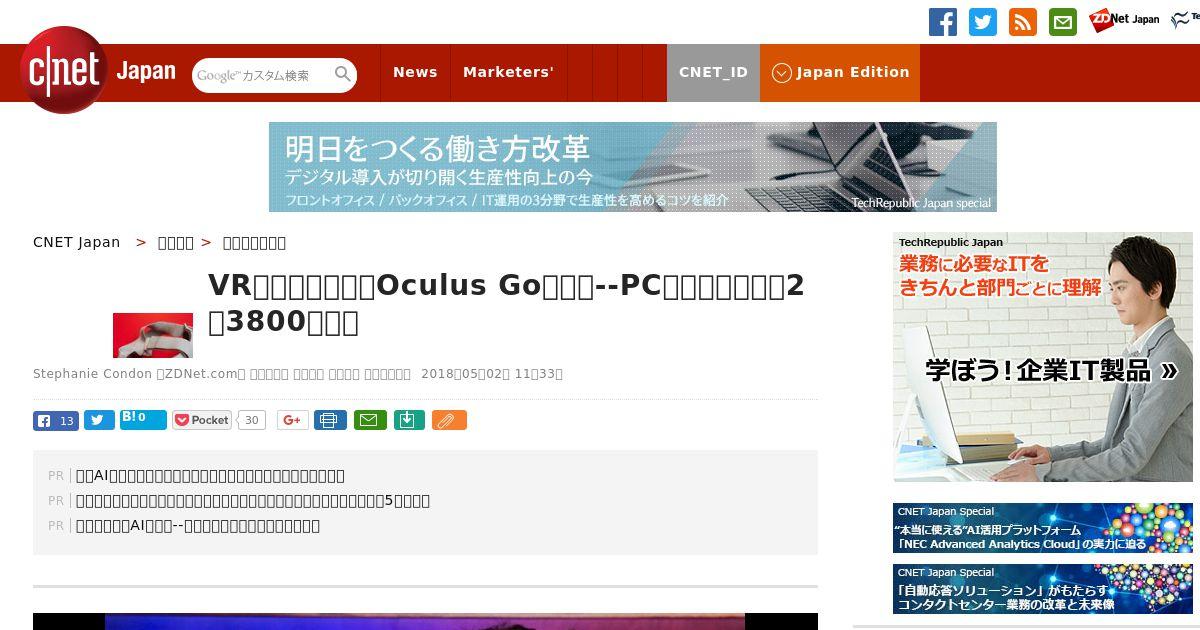
Task: Open the Facebook icon in the top bar
Action: tap(943, 22)
